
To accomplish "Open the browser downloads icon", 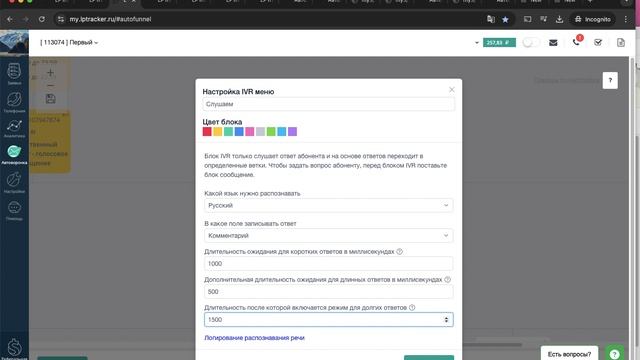I will pyautogui.click(x=559, y=19).
